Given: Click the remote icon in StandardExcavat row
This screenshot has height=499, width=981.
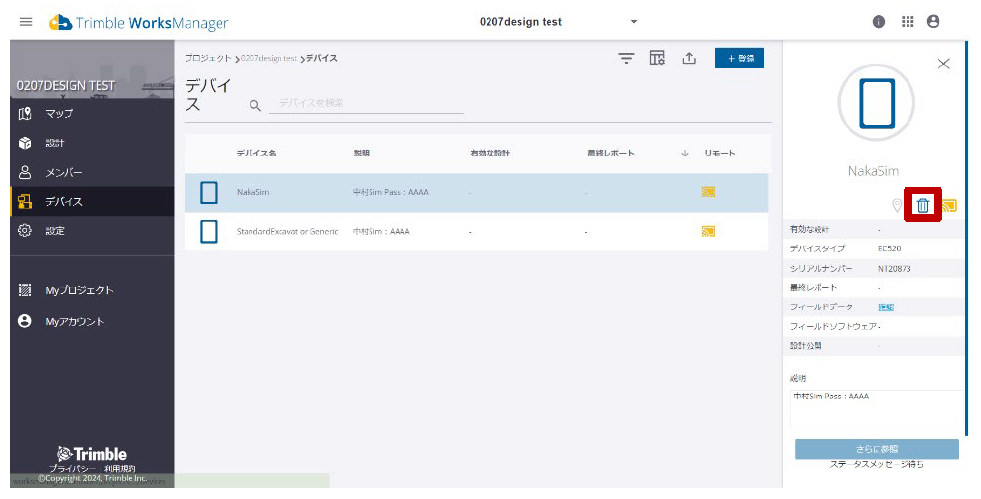Looking at the screenshot, I should click(x=708, y=231).
